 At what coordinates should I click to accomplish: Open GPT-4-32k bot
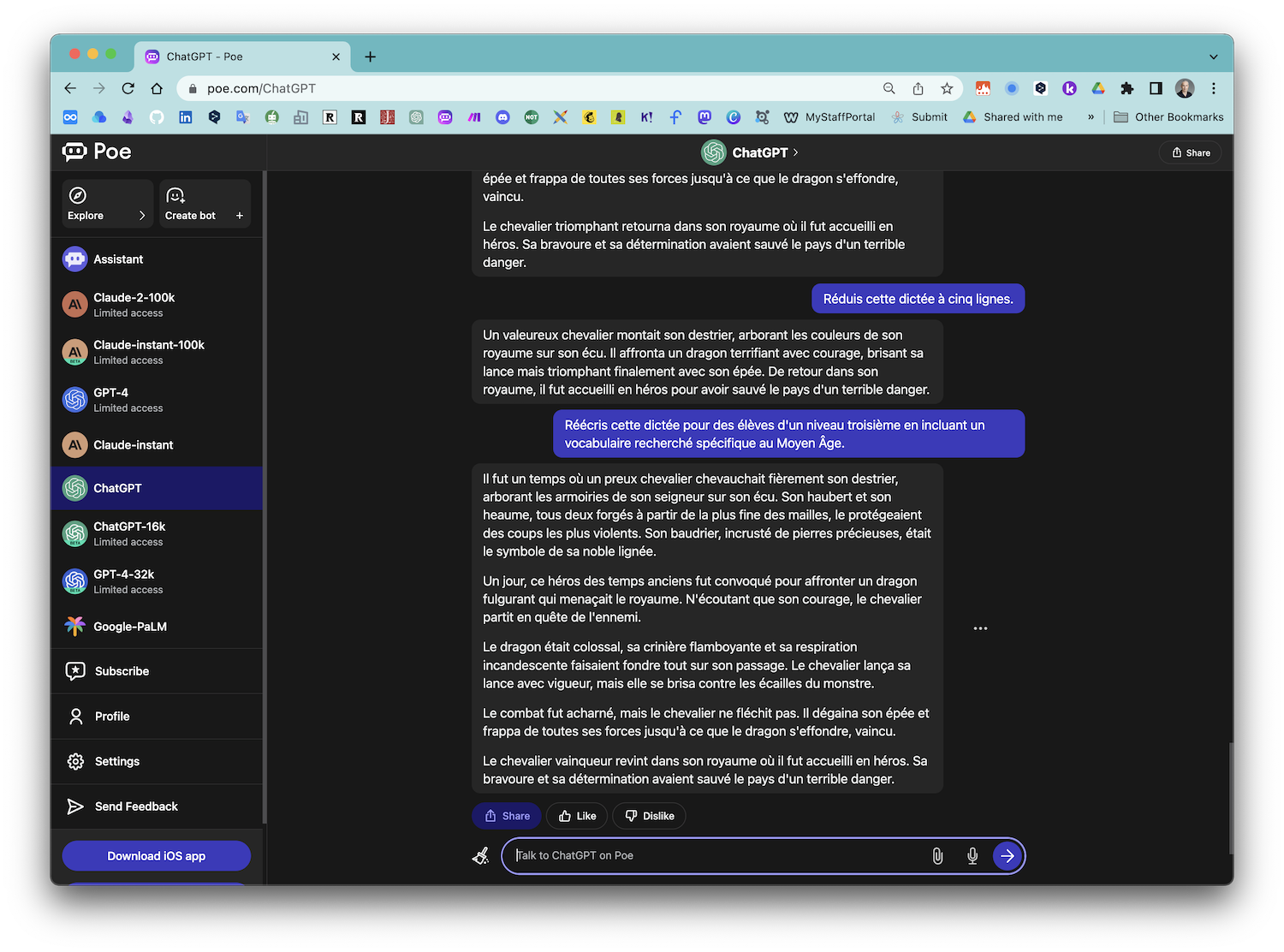157,581
